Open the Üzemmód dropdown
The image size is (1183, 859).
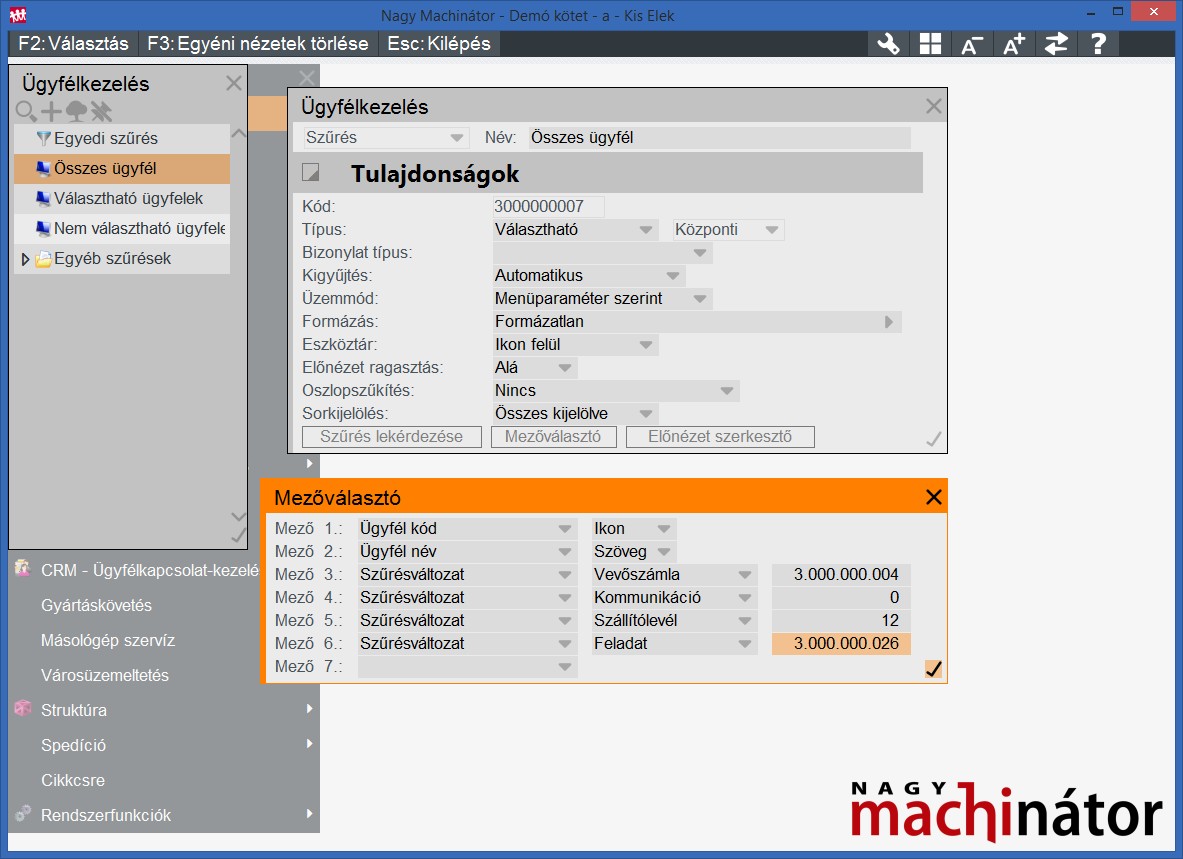coord(700,299)
